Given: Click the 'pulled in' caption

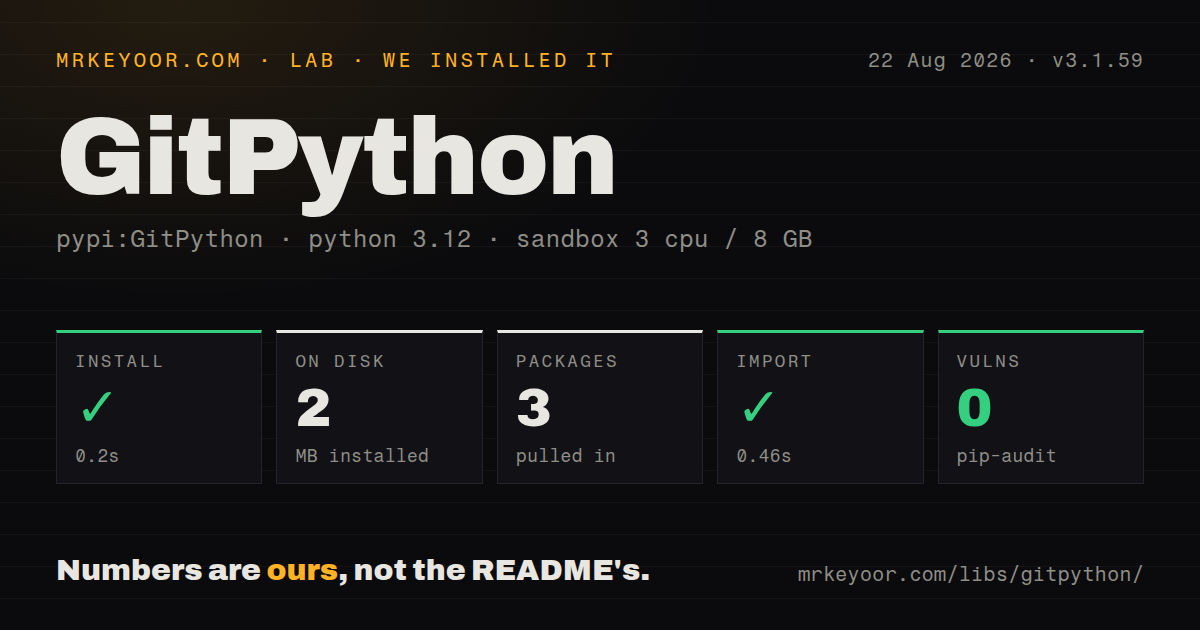Looking at the screenshot, I should (566, 456).
